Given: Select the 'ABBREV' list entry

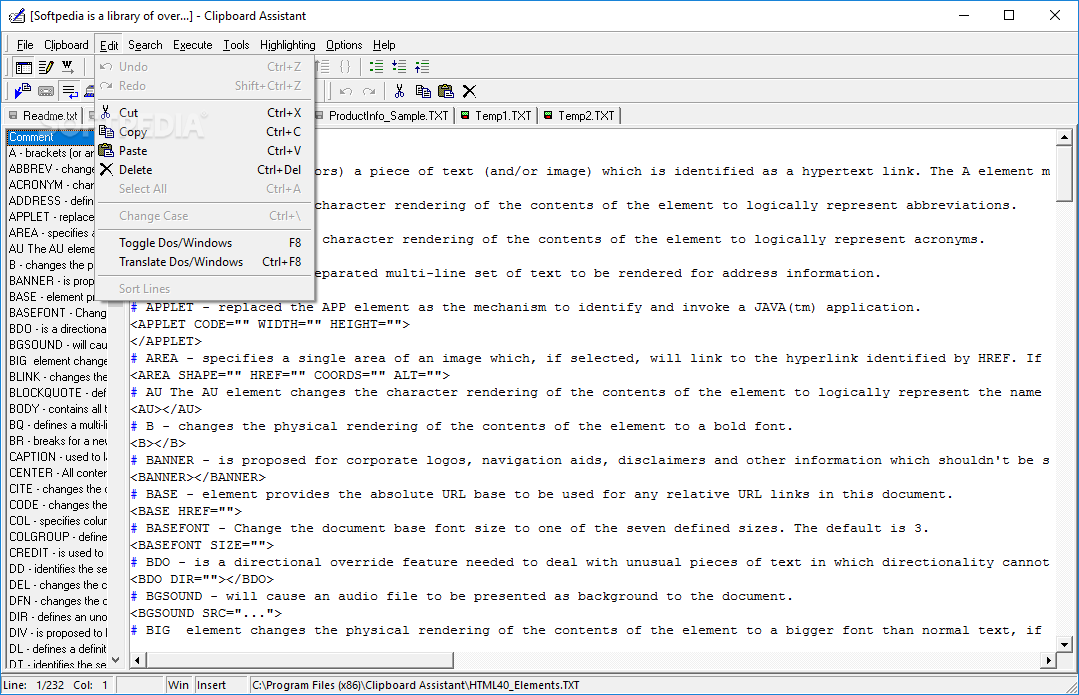Looking at the screenshot, I should click(x=51, y=169).
